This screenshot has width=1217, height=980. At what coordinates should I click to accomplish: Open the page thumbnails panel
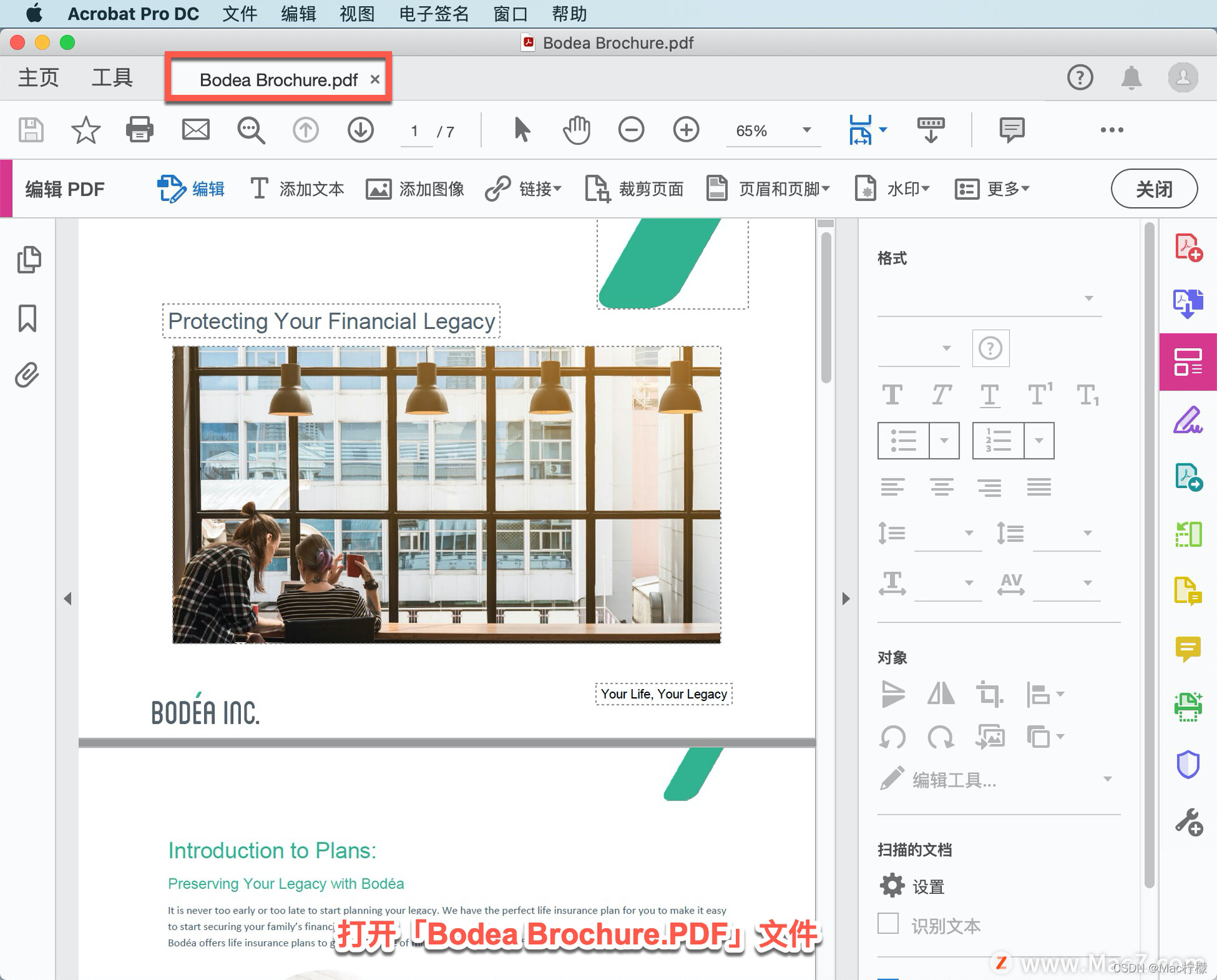click(29, 259)
